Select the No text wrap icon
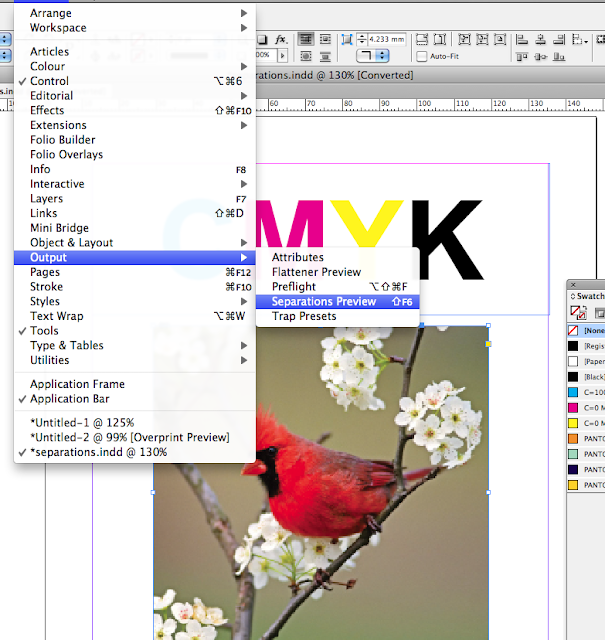Image resolution: width=605 pixels, height=640 pixels. 306,40
